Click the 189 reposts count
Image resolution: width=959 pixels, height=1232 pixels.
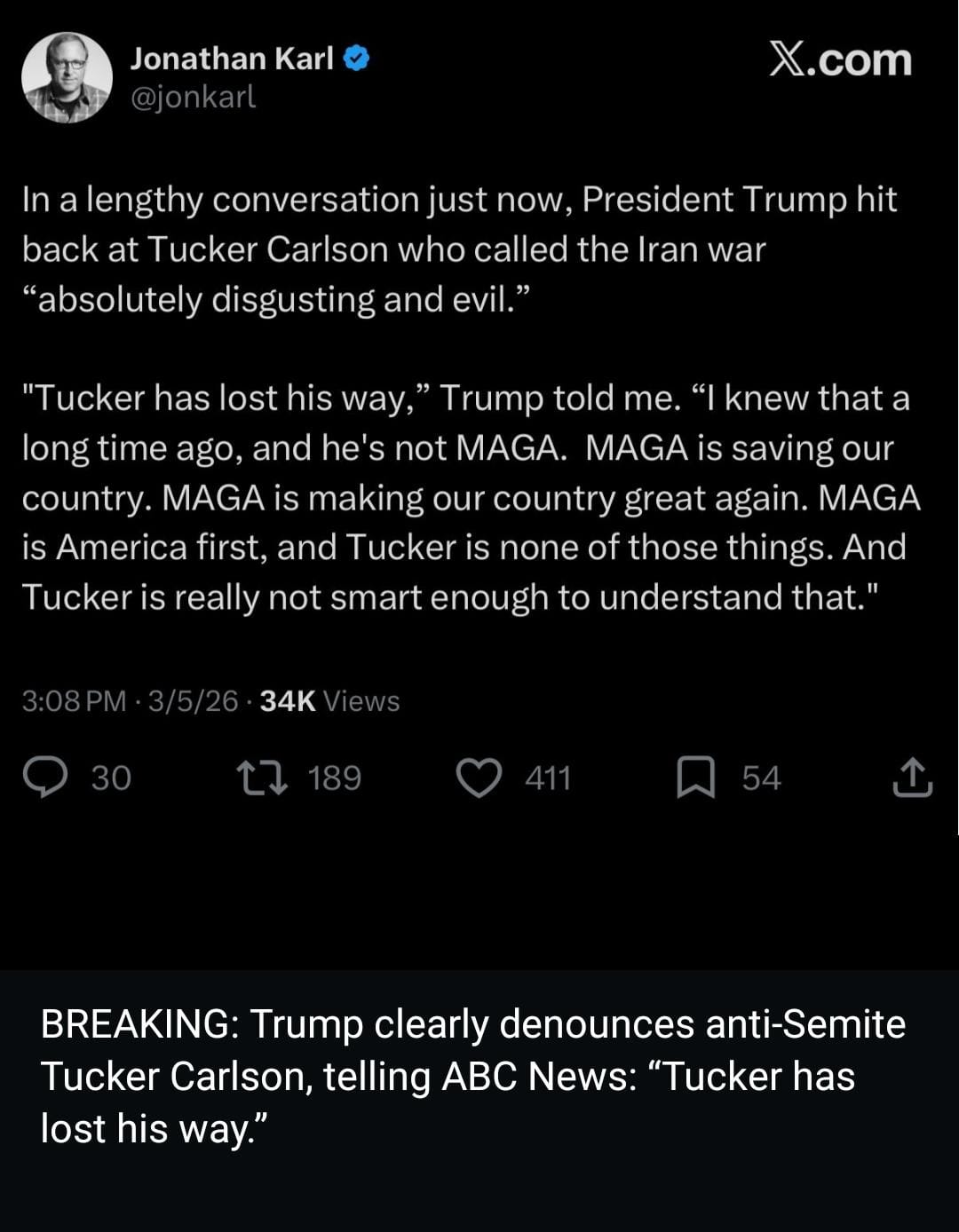pyautogui.click(x=334, y=778)
